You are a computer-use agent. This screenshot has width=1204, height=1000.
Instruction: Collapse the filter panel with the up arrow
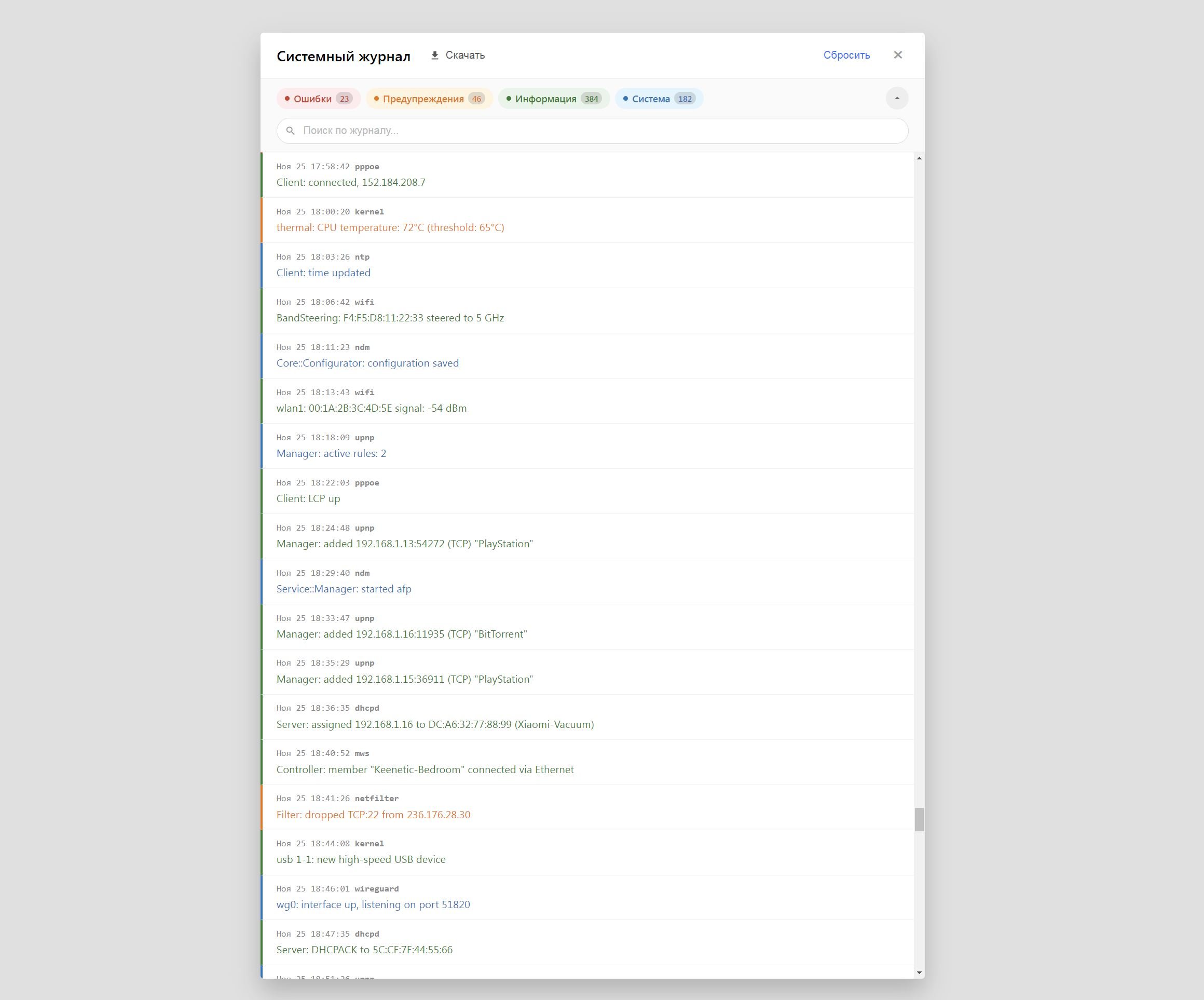click(x=897, y=99)
